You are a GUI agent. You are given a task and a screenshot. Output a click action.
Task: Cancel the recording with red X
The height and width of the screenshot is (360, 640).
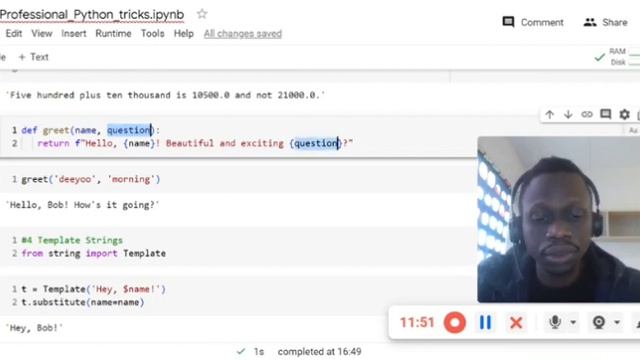click(516, 323)
